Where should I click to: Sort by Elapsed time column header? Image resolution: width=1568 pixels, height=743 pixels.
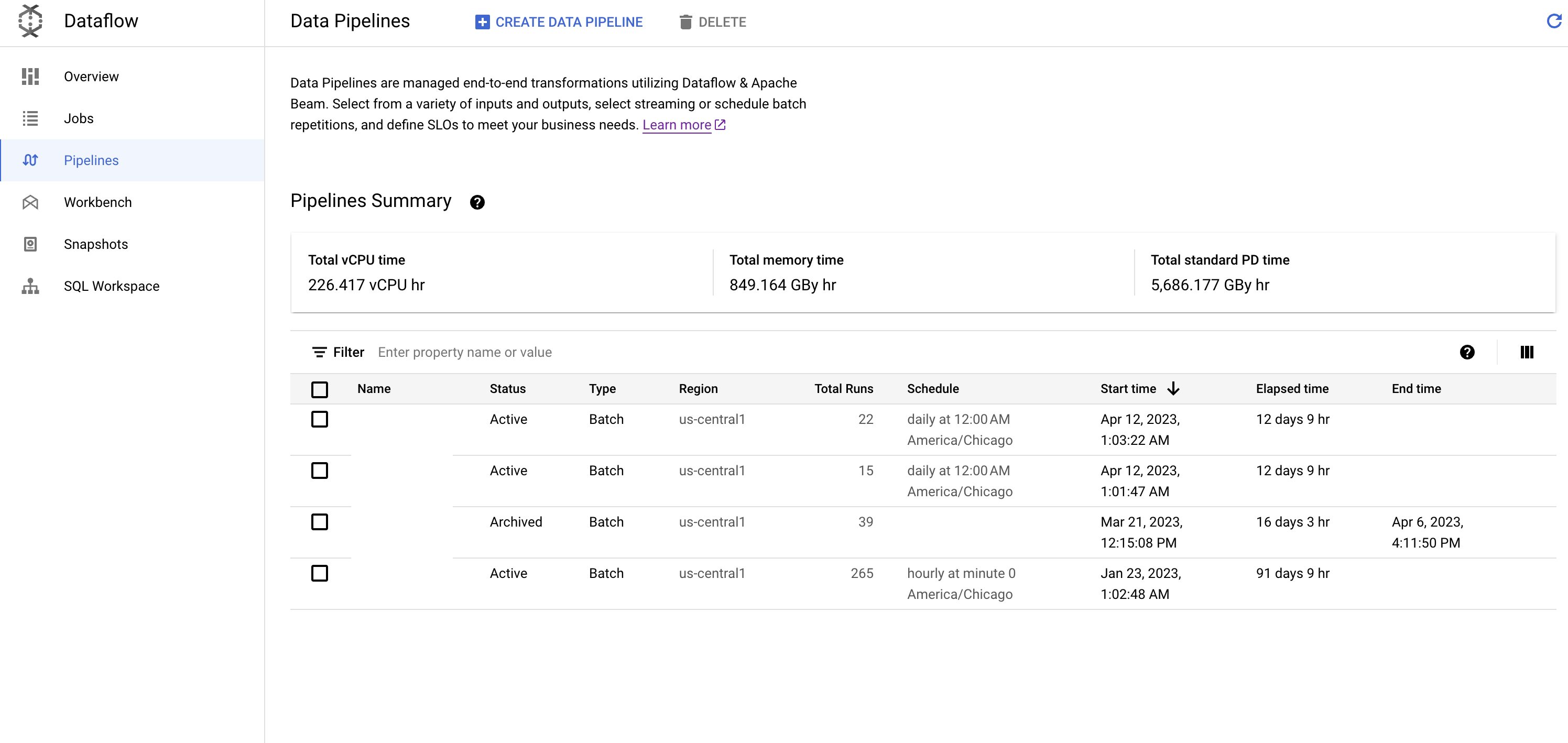(1292, 389)
